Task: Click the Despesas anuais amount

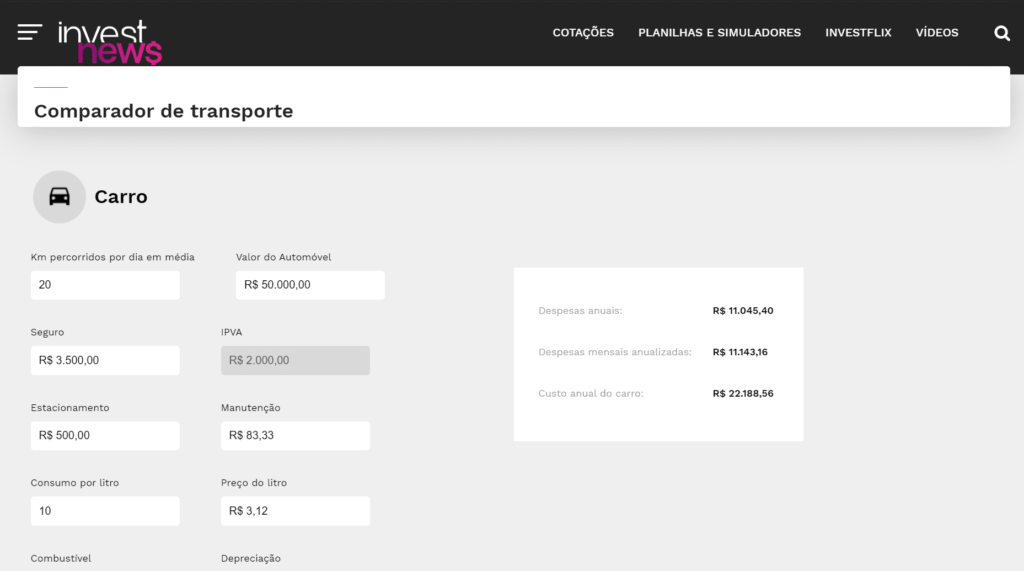Action: 743,311
